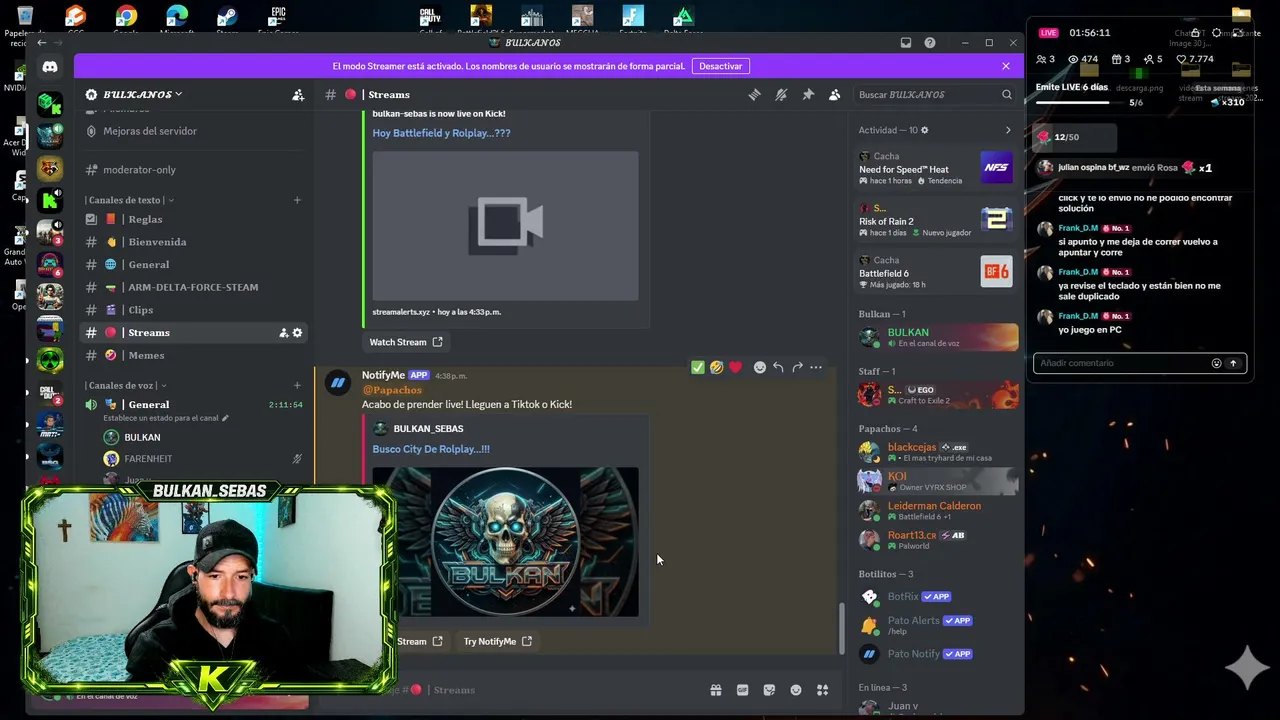Image resolution: width=1280 pixels, height=720 pixels.
Task: Click Buscar BULKANOS search field
Action: tap(934, 95)
